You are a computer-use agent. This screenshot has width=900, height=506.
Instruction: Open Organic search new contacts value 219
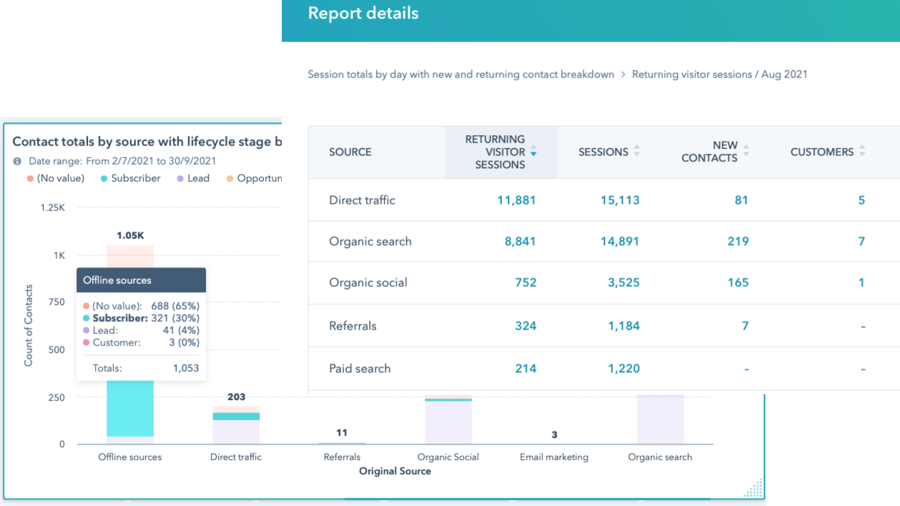pos(738,241)
